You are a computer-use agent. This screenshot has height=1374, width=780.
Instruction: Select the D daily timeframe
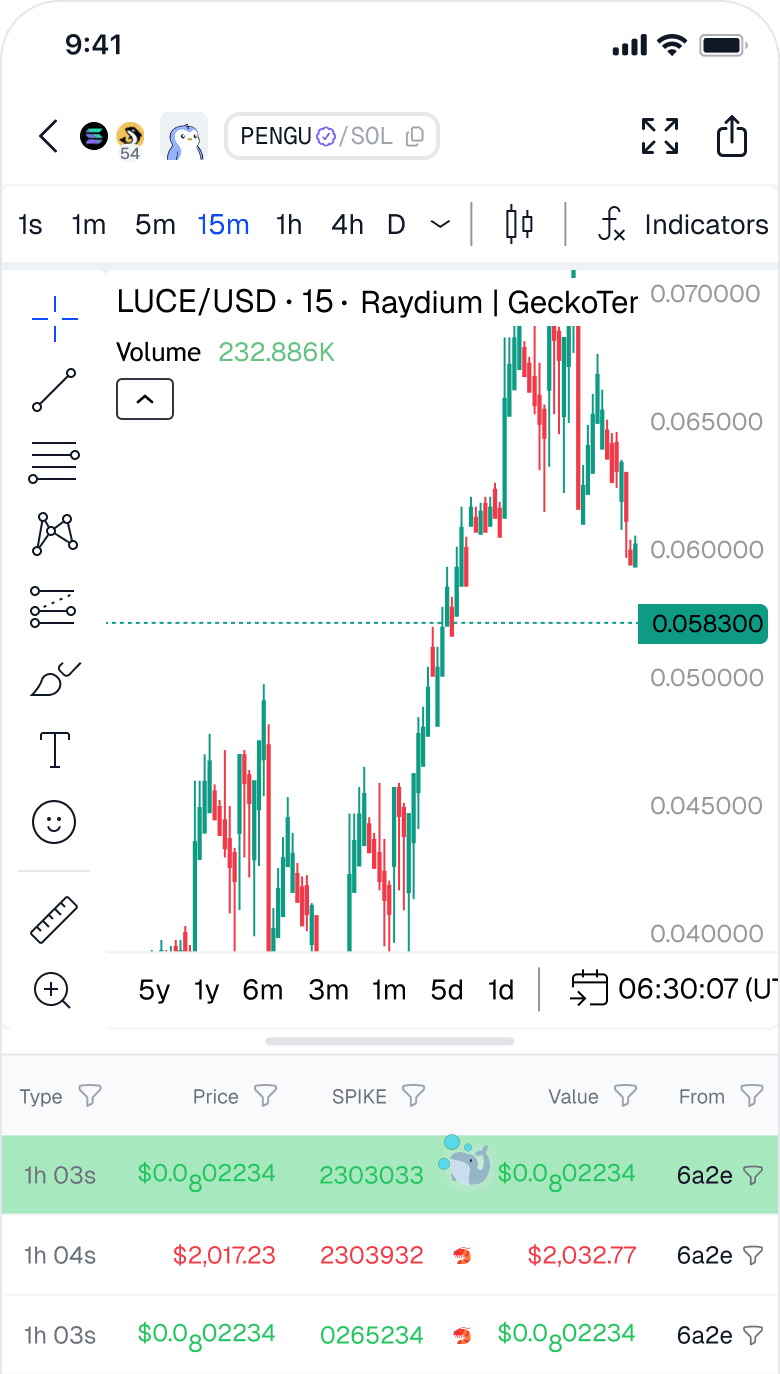396,225
